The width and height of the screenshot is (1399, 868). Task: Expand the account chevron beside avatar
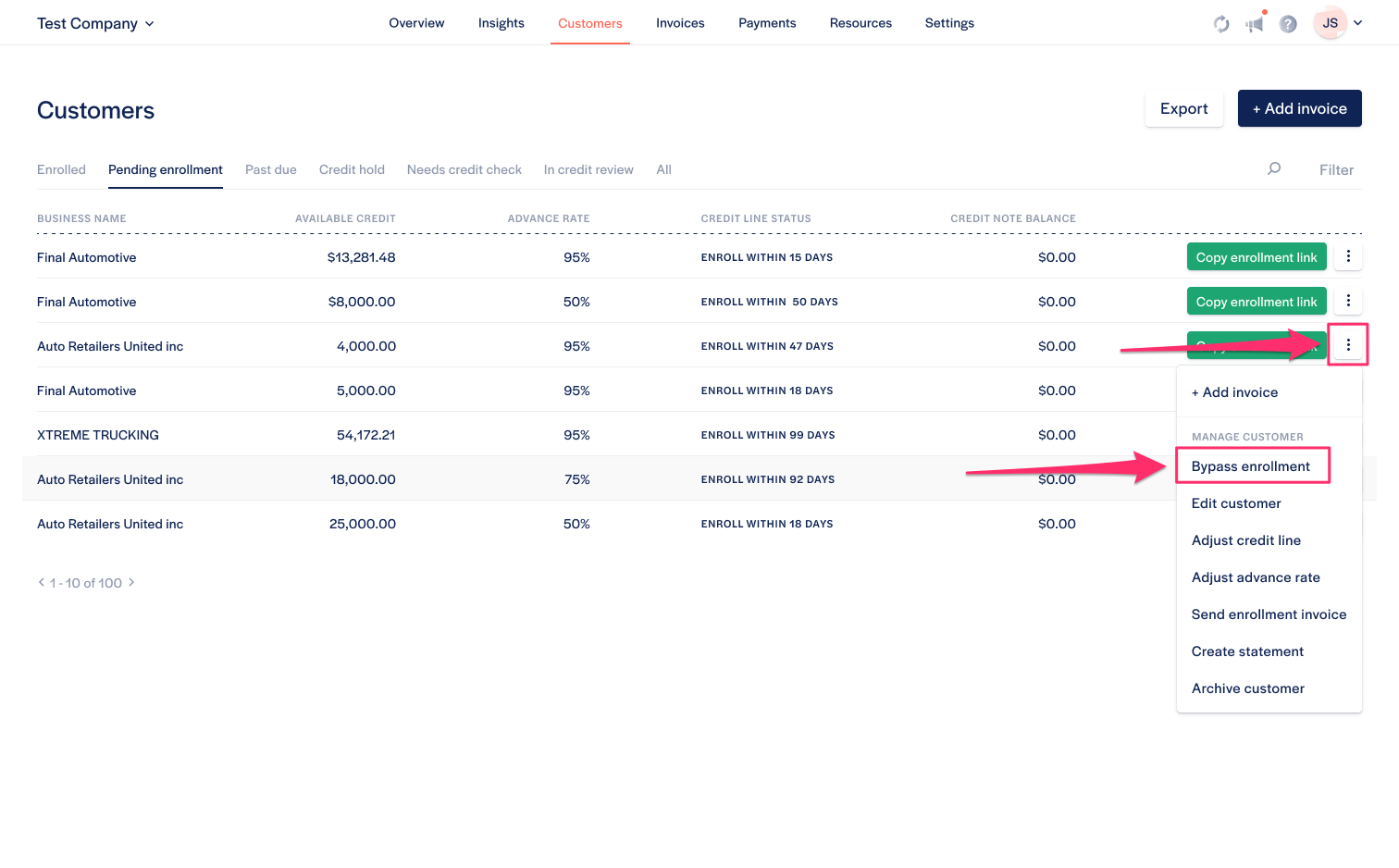[x=1357, y=23]
